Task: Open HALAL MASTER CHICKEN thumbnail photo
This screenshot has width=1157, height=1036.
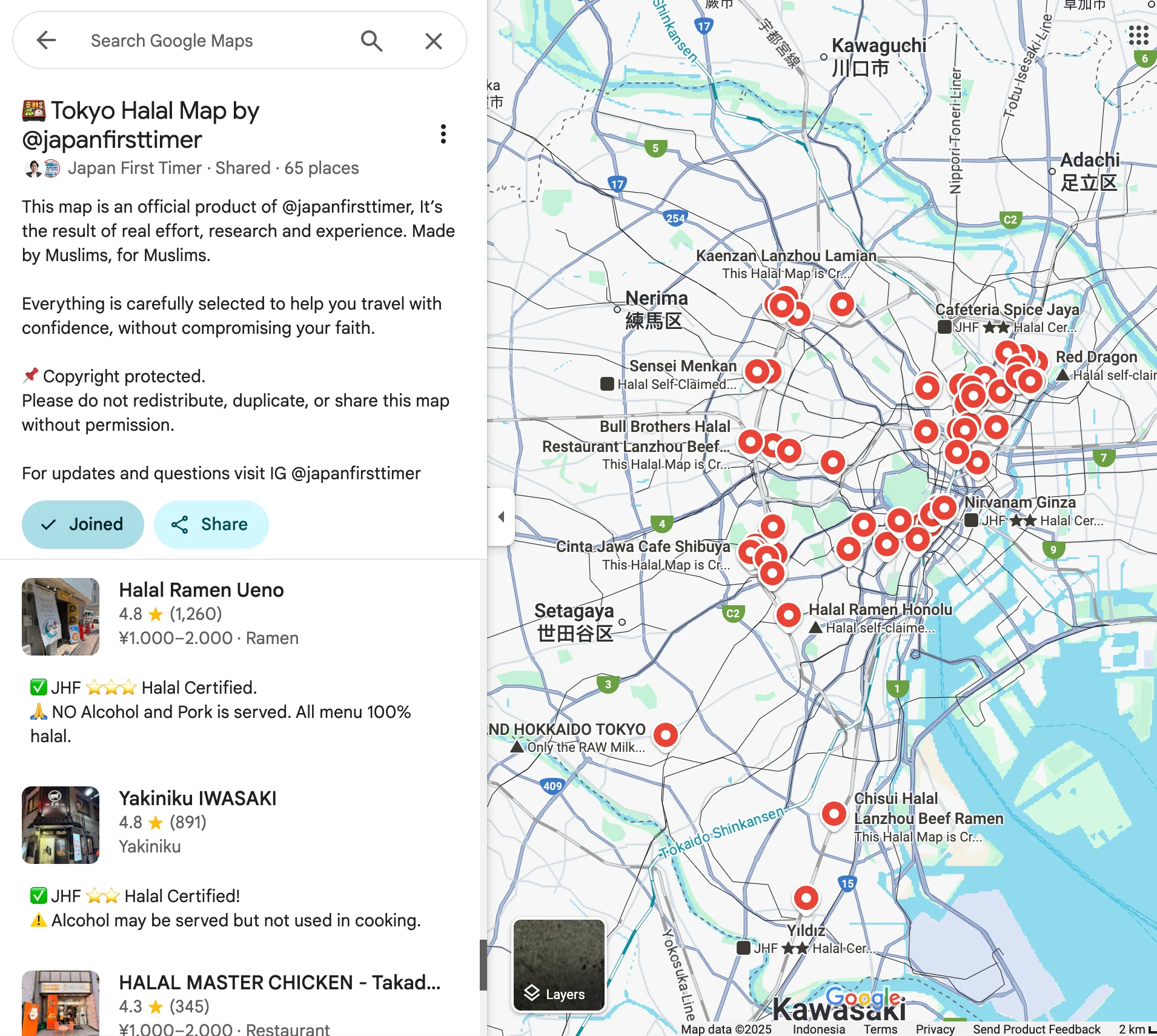Action: (x=61, y=1003)
